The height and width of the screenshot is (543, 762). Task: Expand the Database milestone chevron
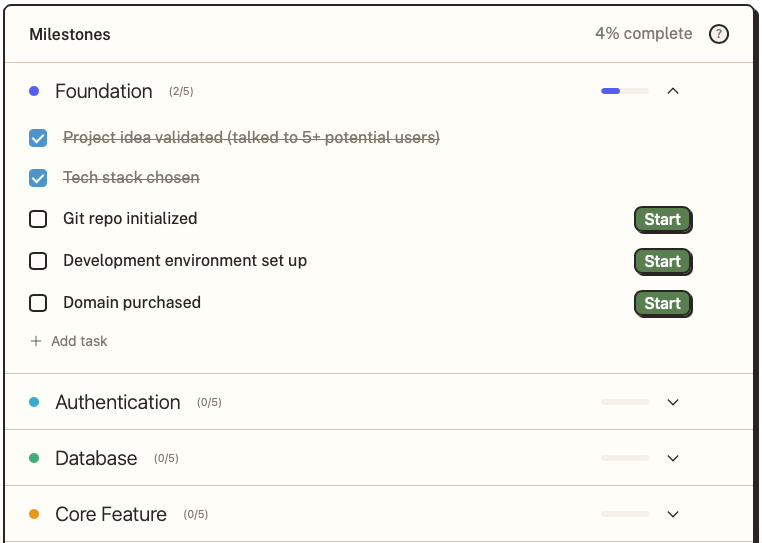(673, 458)
